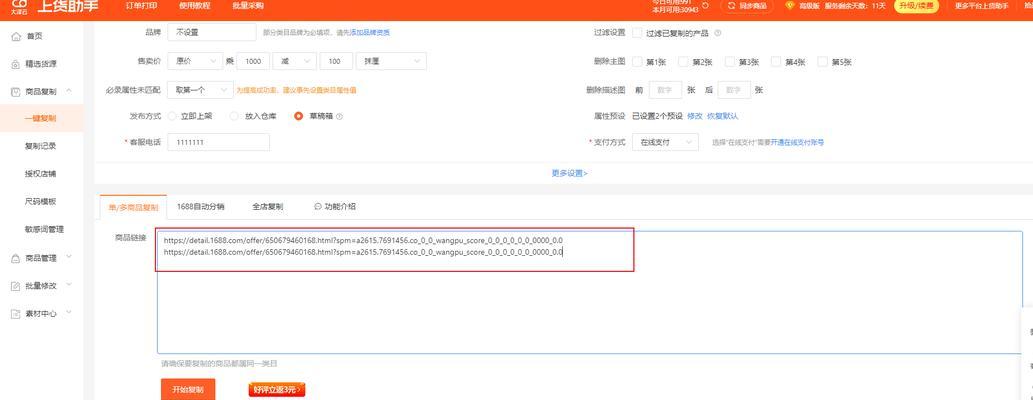Expand the 素材中心 sidebar section
The image size is (1033, 400).
70,313
